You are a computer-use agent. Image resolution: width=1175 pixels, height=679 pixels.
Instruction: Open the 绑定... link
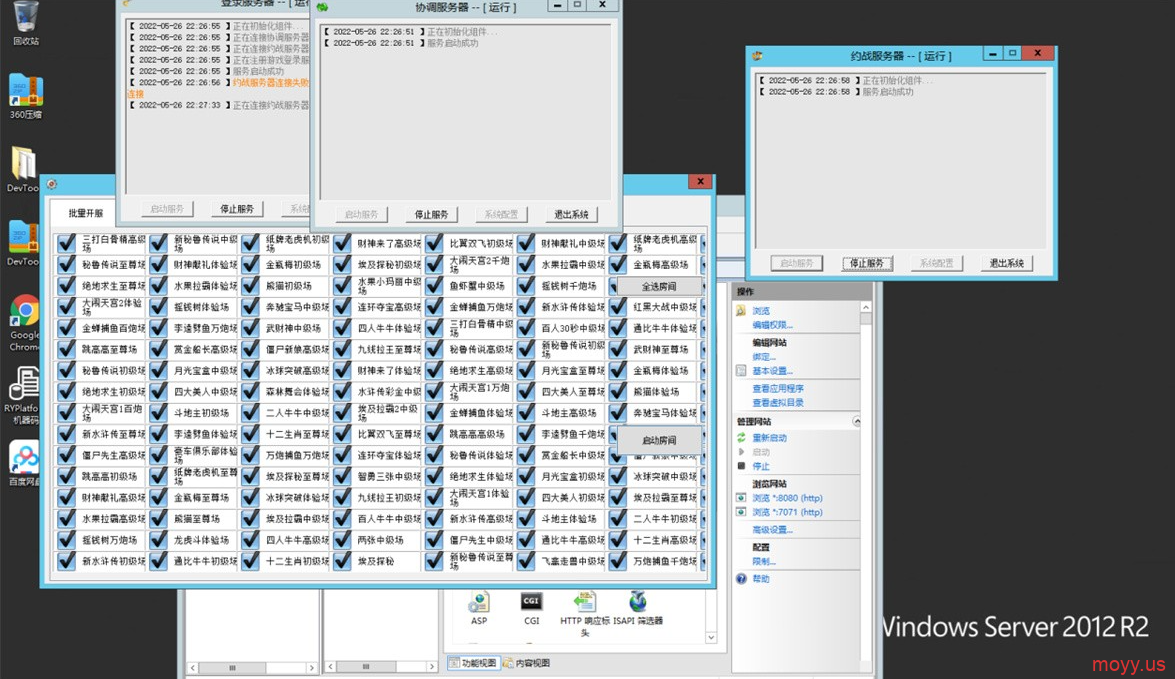[x=764, y=357]
